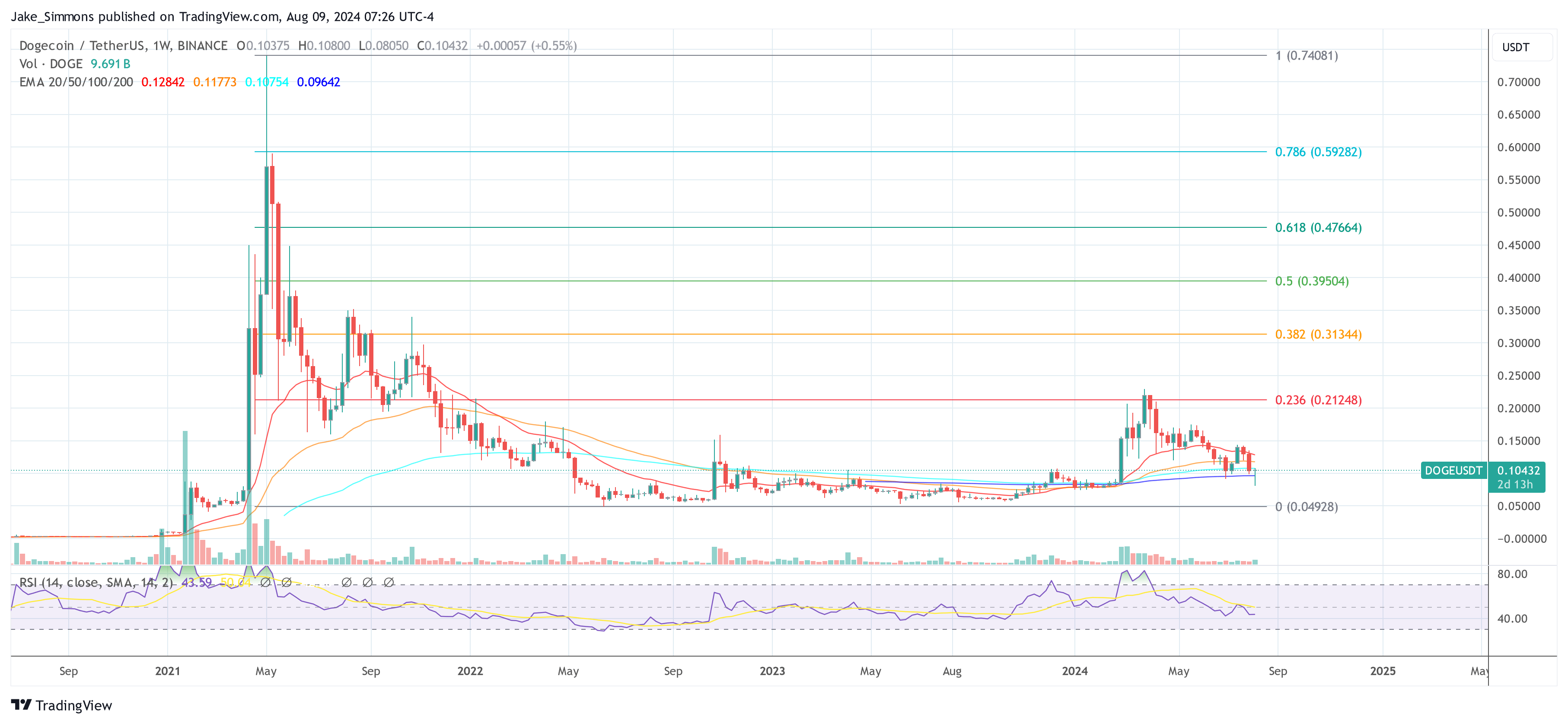Image resolution: width=1568 pixels, height=724 pixels.
Task: Click the 0.70000 price axis label
Action: (x=1519, y=82)
